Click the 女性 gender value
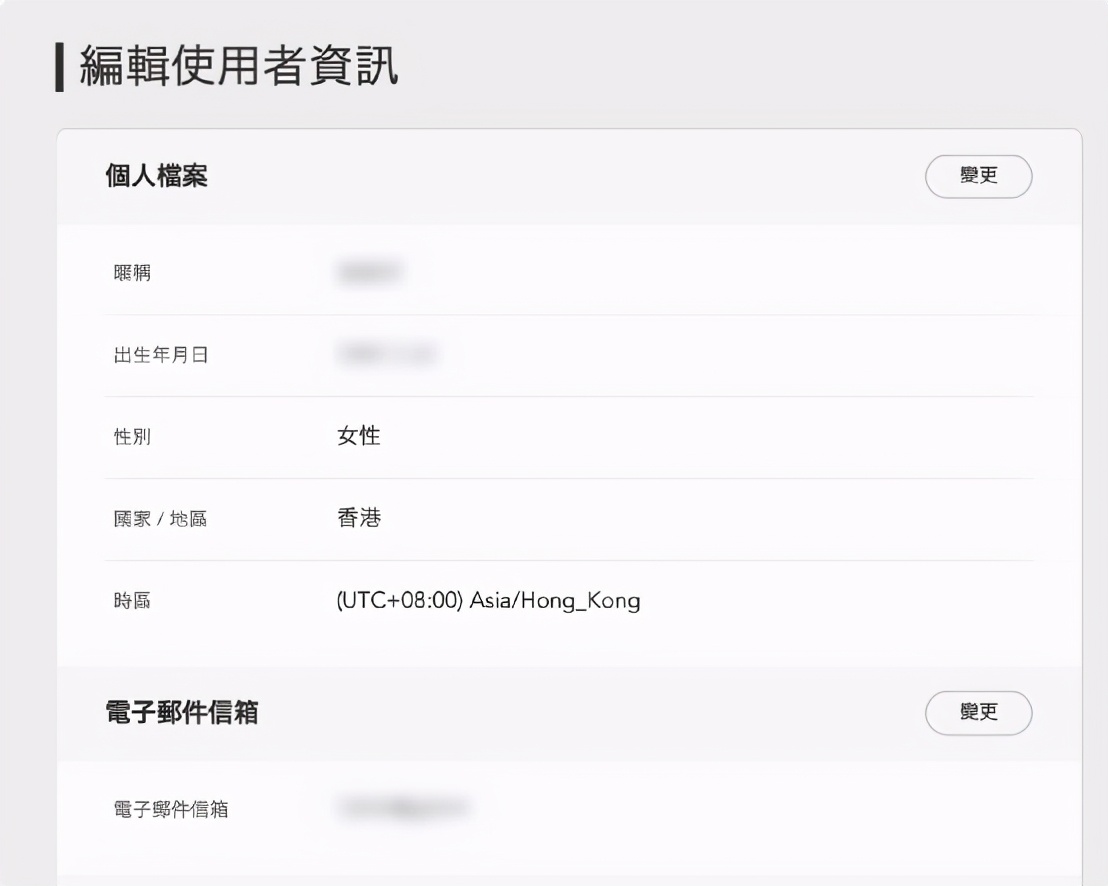This screenshot has width=1108, height=886. click(x=358, y=436)
